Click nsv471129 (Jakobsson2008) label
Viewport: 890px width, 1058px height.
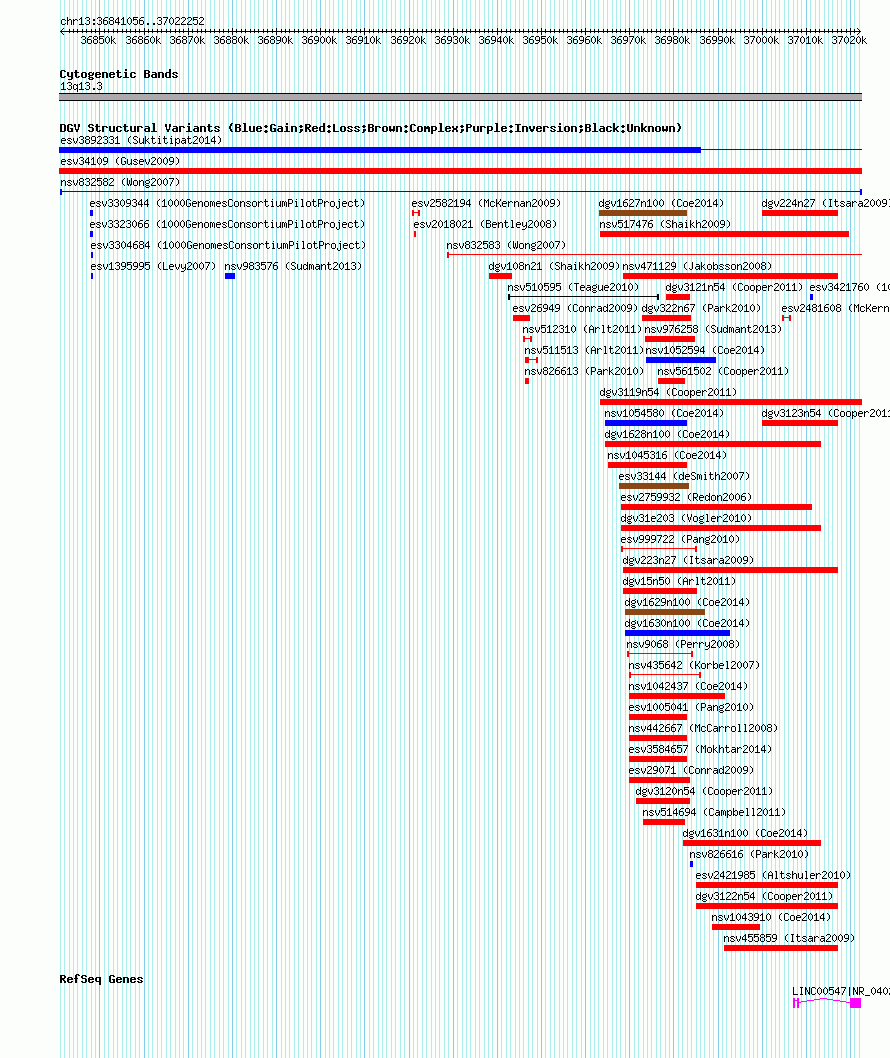coord(697,267)
